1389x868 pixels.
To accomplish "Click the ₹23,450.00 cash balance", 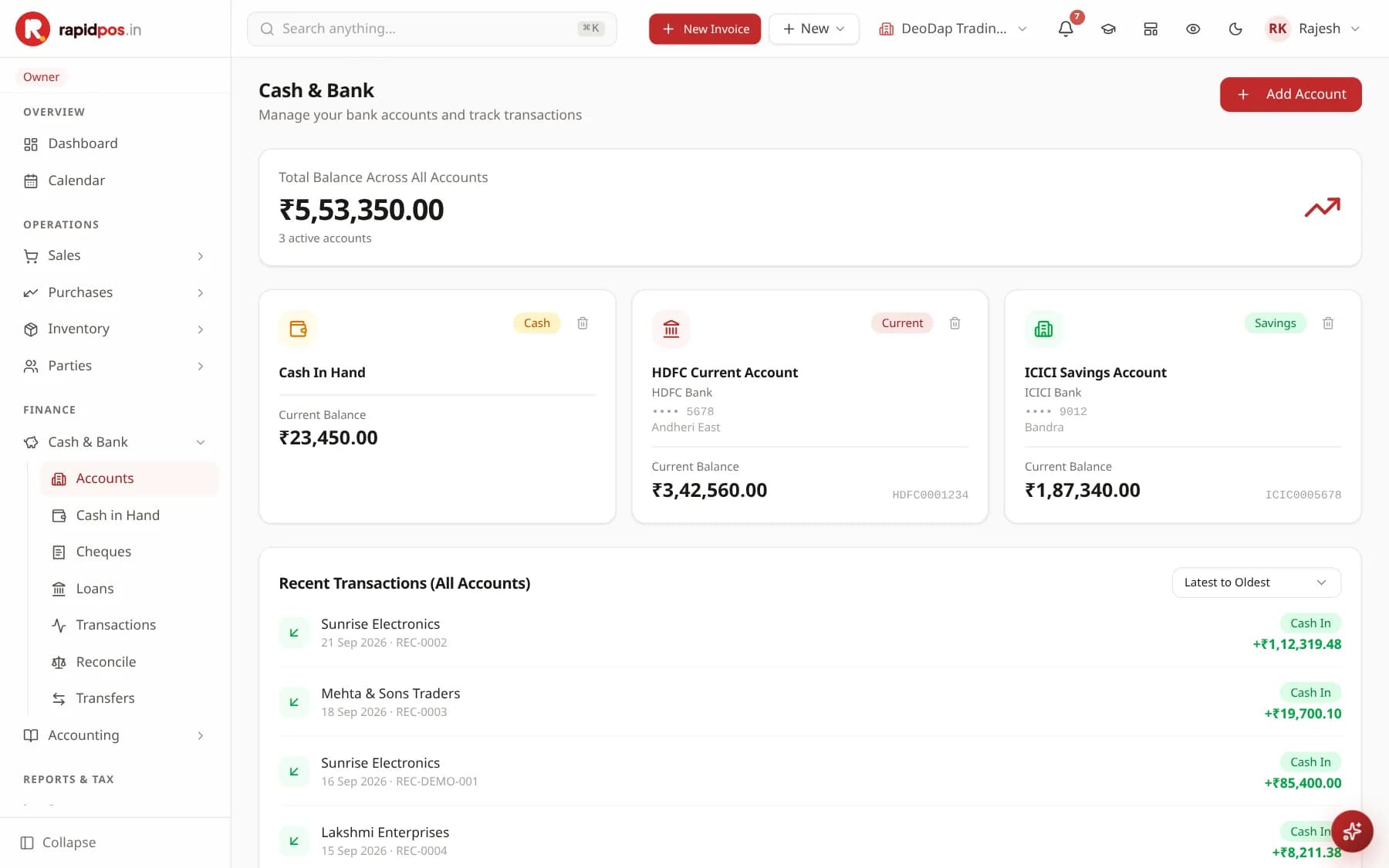I will pyautogui.click(x=328, y=438).
